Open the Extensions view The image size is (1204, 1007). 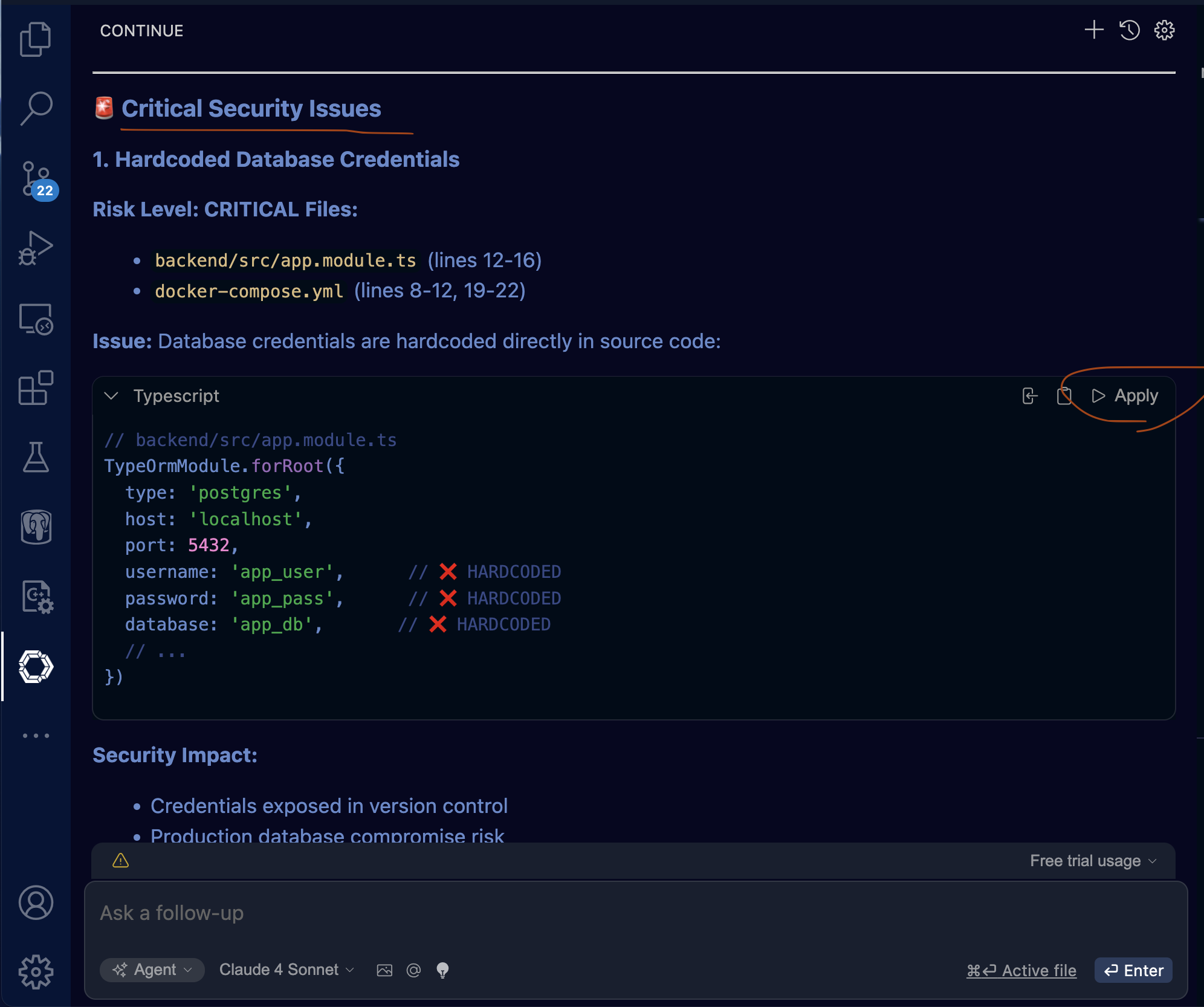36,387
